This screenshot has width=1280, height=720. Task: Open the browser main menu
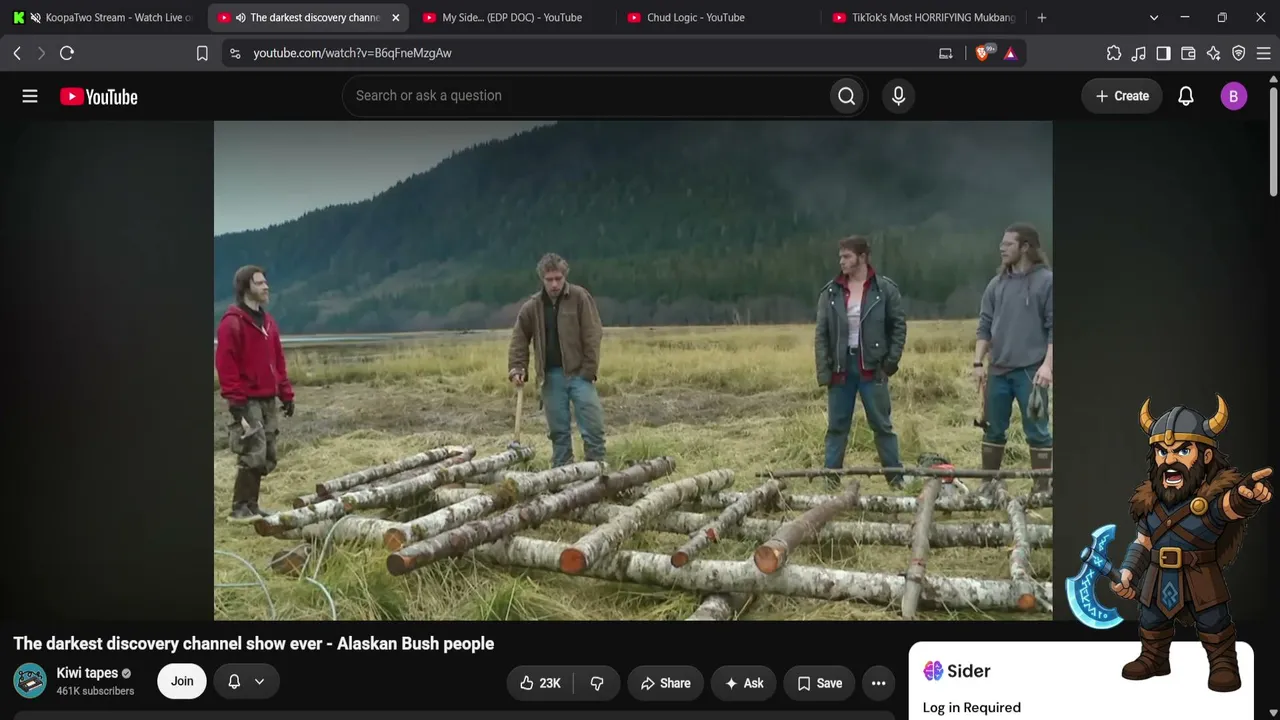(1263, 53)
